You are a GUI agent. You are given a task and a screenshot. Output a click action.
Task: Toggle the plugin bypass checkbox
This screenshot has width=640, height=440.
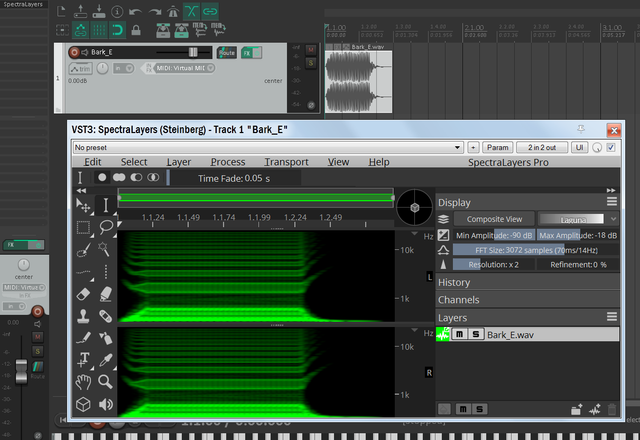click(x=611, y=147)
